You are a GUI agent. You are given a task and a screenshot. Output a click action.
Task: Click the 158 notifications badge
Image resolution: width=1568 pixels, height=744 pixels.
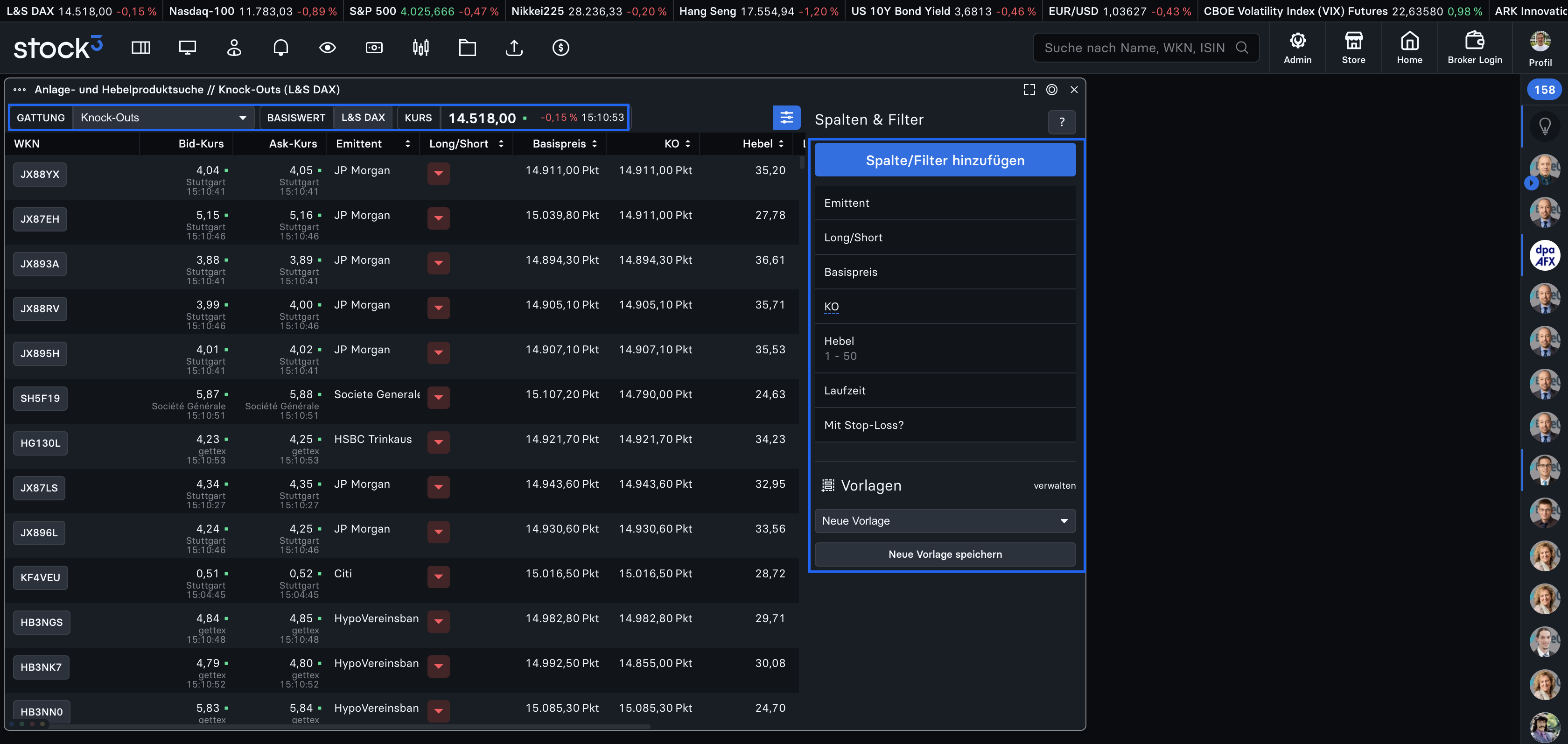[x=1544, y=90]
